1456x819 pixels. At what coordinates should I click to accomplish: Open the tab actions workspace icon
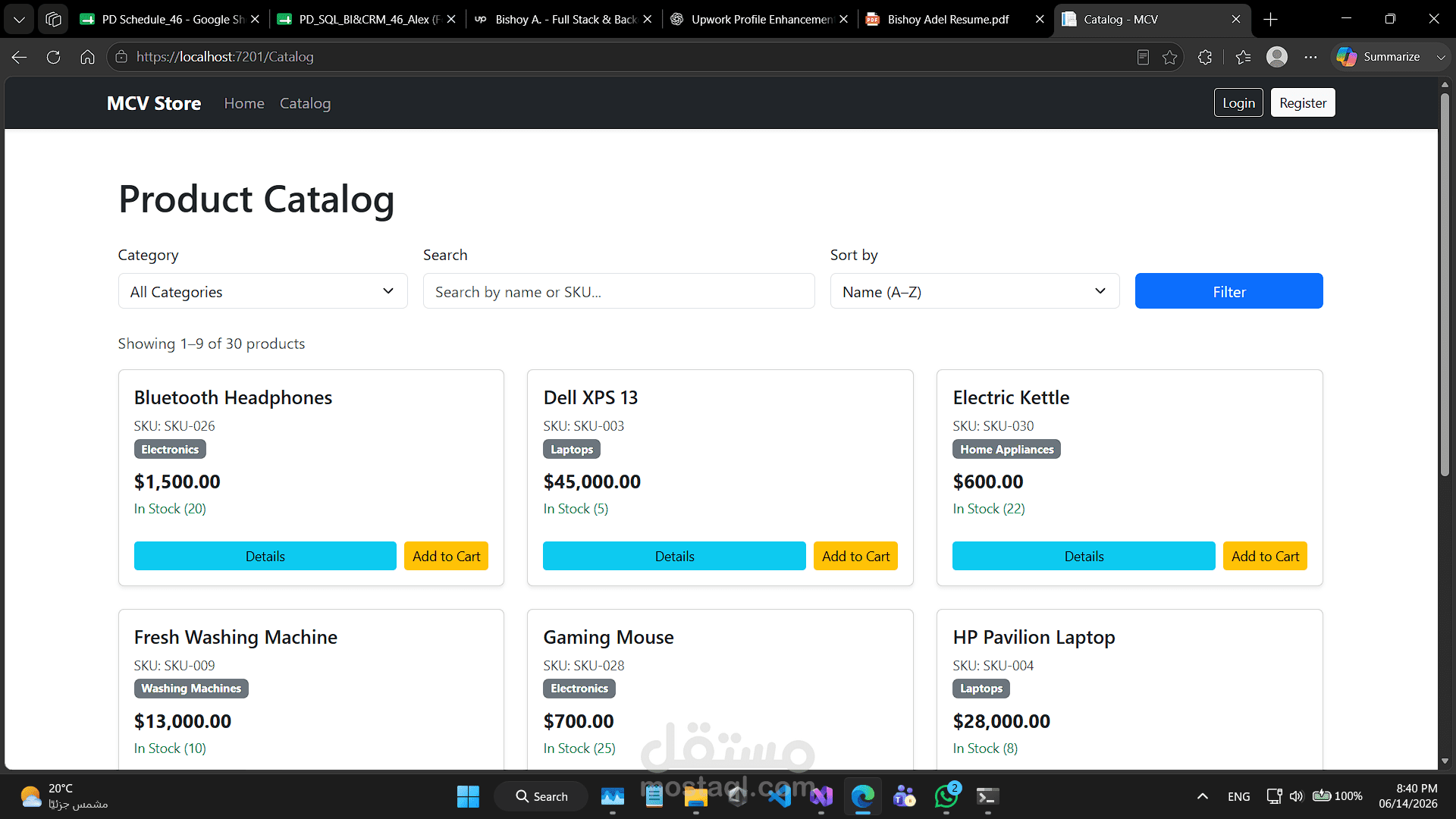pyautogui.click(x=53, y=19)
